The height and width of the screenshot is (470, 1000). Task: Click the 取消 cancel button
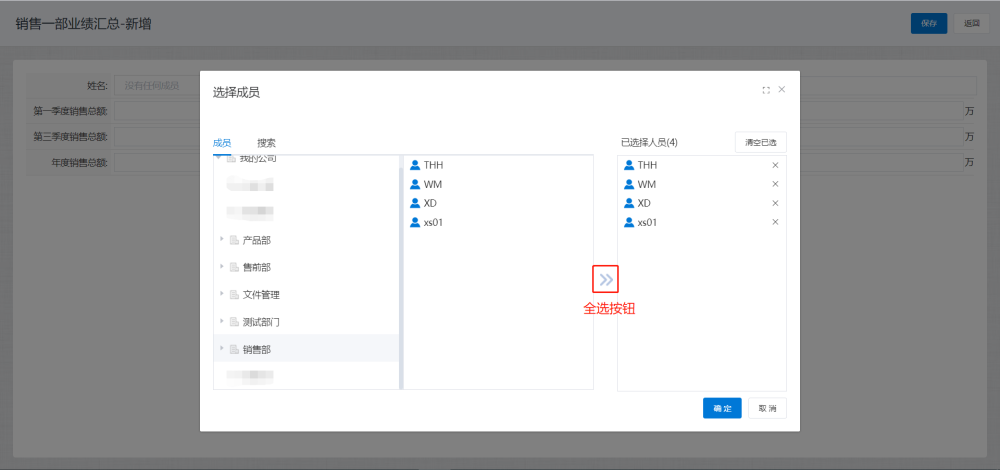pos(767,408)
